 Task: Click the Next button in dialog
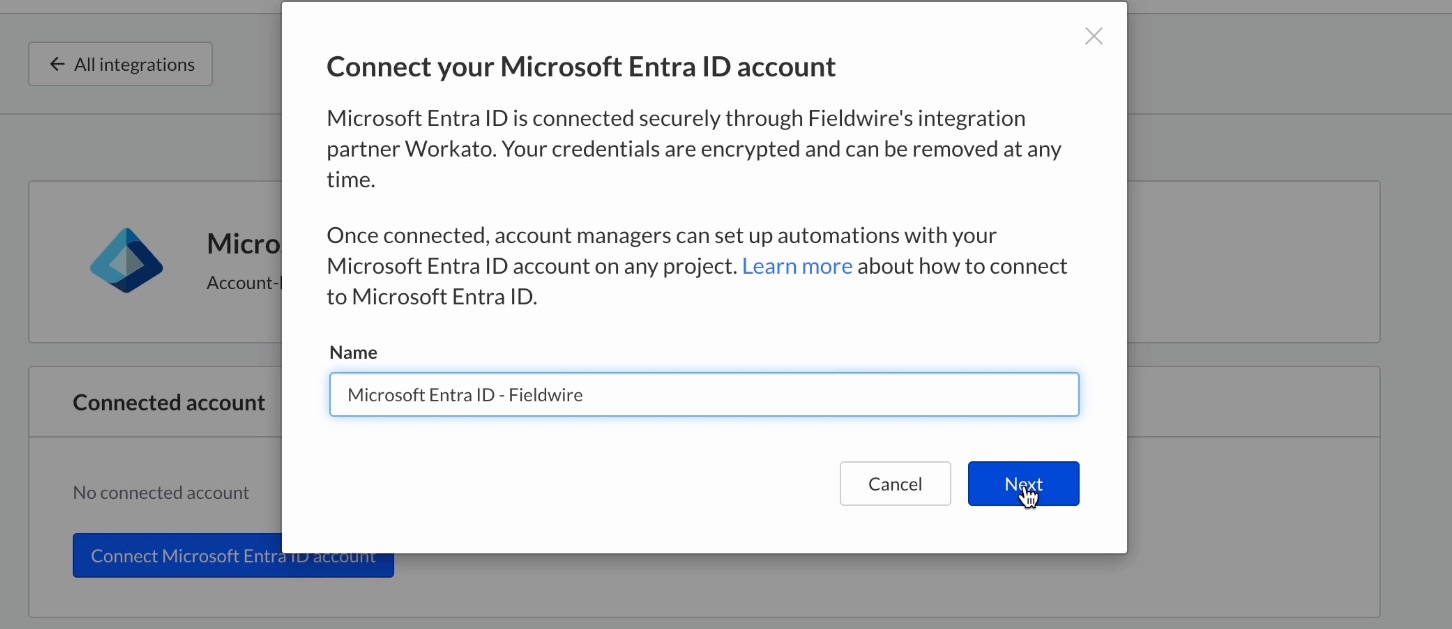(1023, 484)
